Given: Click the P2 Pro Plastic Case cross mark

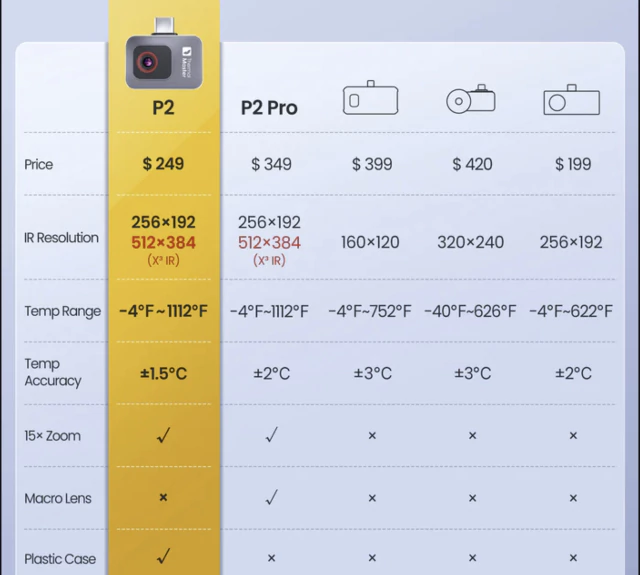Looking at the screenshot, I should tap(271, 558).
